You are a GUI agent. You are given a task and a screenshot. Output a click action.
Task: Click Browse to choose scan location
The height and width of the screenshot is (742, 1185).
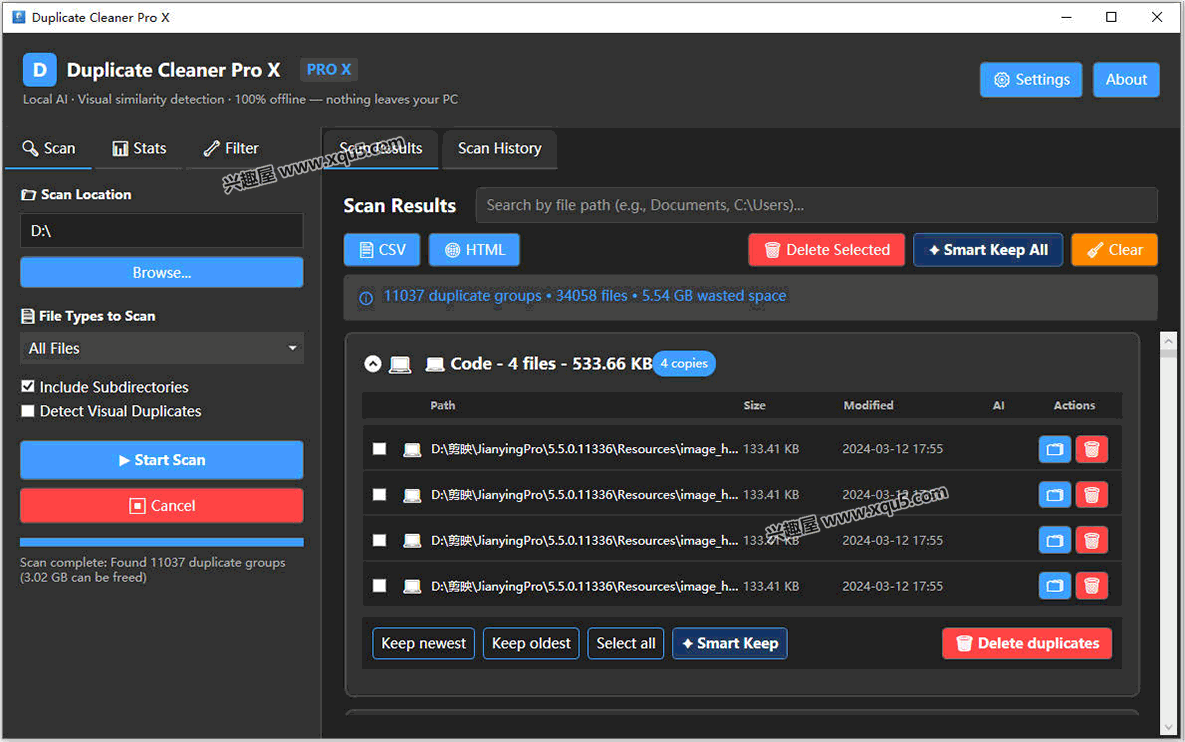click(162, 272)
